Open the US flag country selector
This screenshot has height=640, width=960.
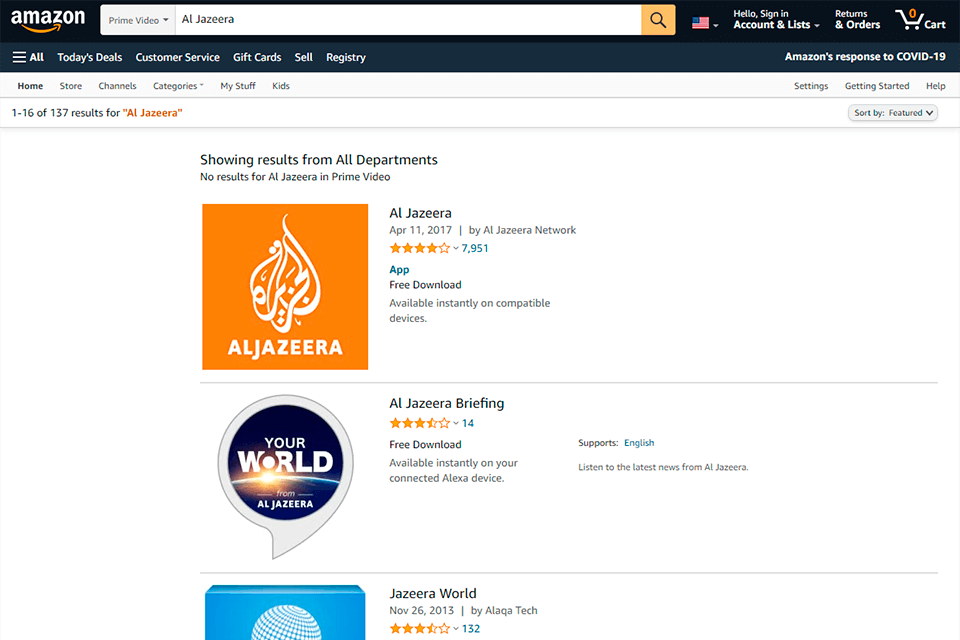point(705,23)
